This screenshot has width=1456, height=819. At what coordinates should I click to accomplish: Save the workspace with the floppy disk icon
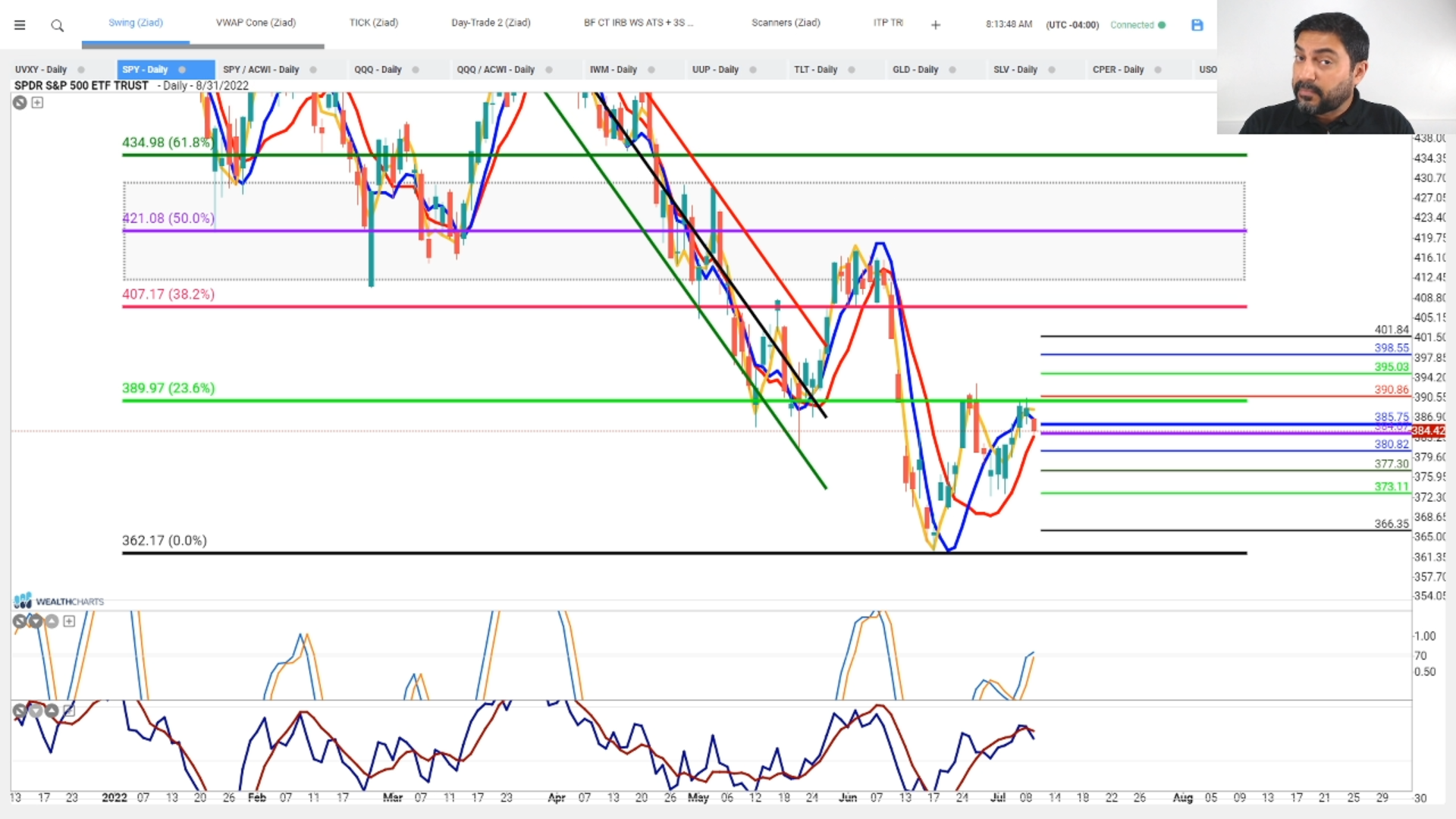tap(1197, 25)
